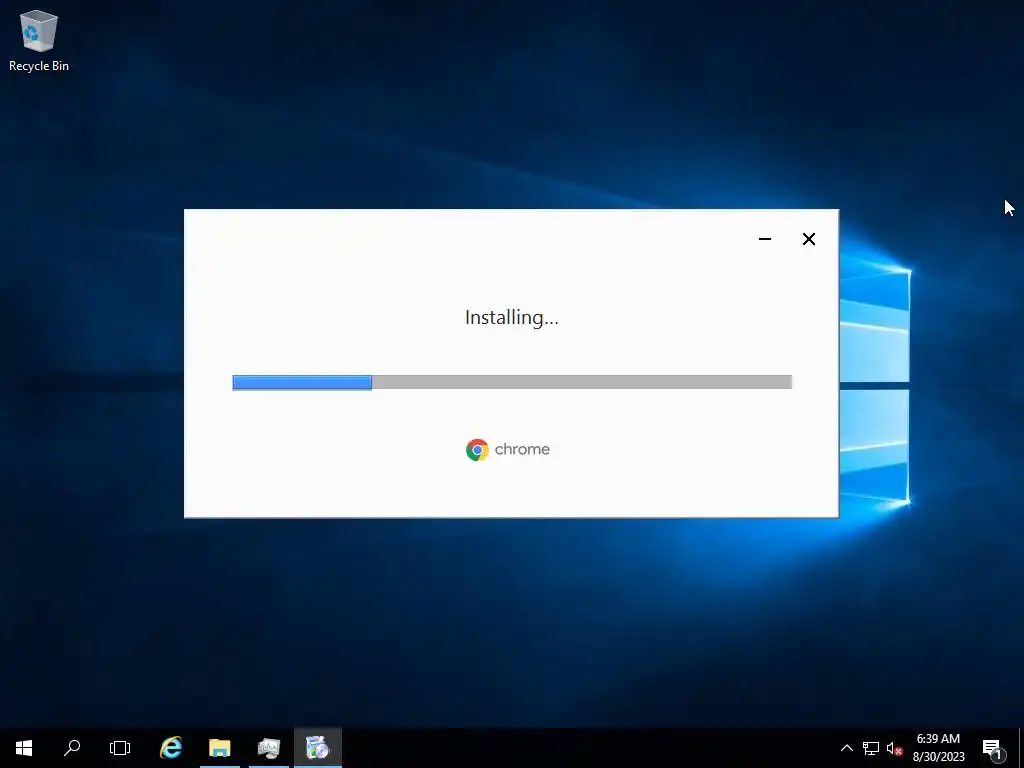1024x768 pixels.
Task: Show hidden system tray icons
Action: (846, 748)
